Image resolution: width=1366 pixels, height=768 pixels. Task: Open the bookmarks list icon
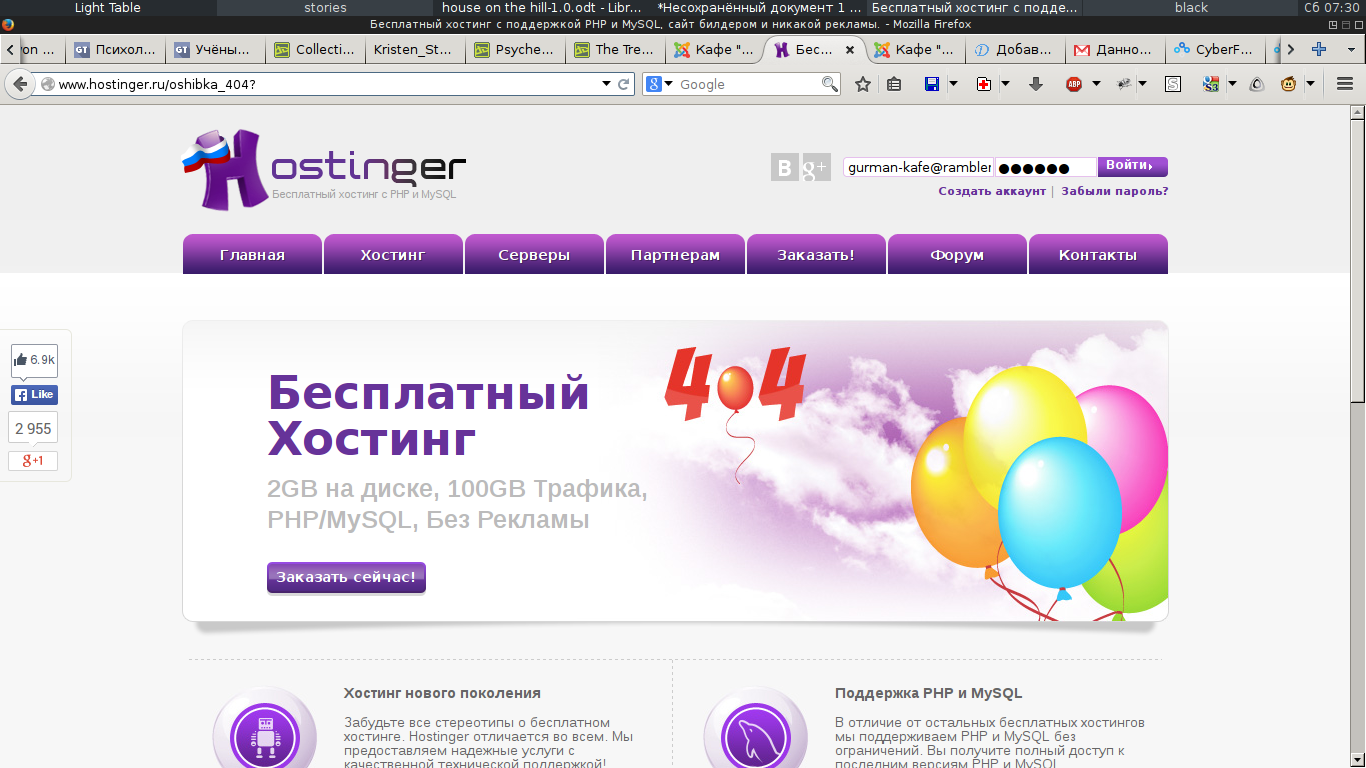pos(894,84)
